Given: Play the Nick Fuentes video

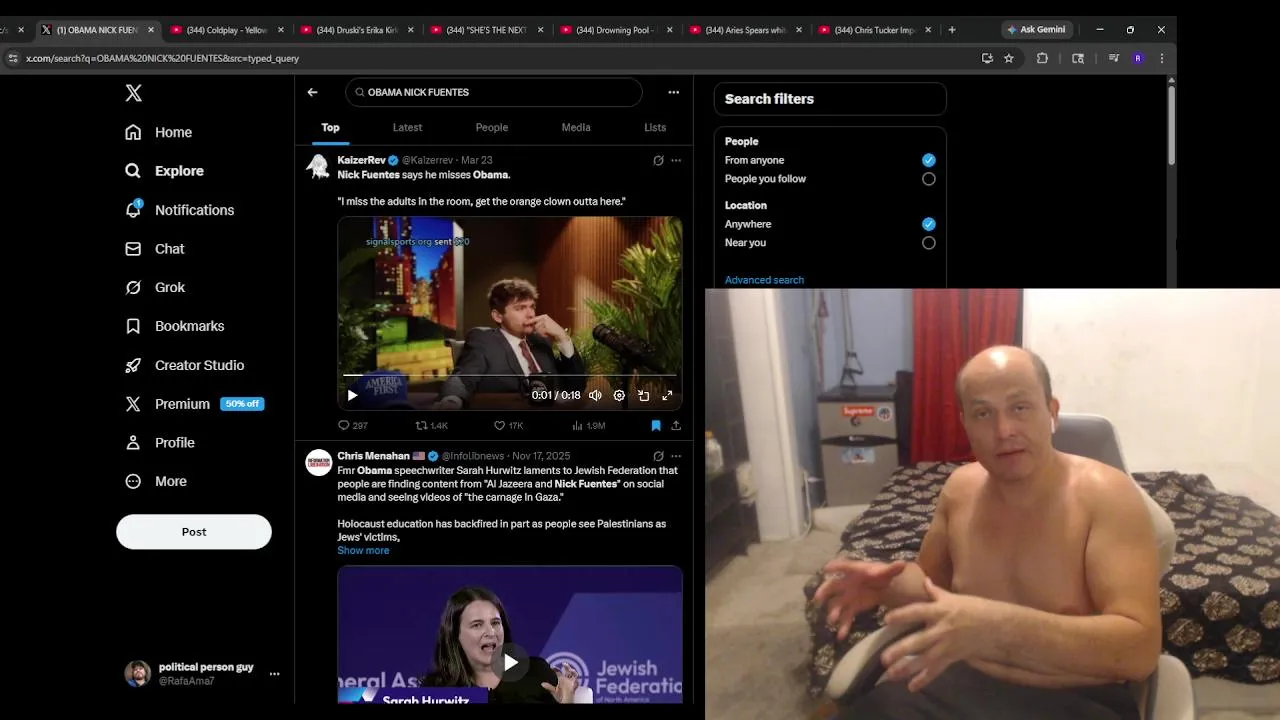Looking at the screenshot, I should 352,395.
